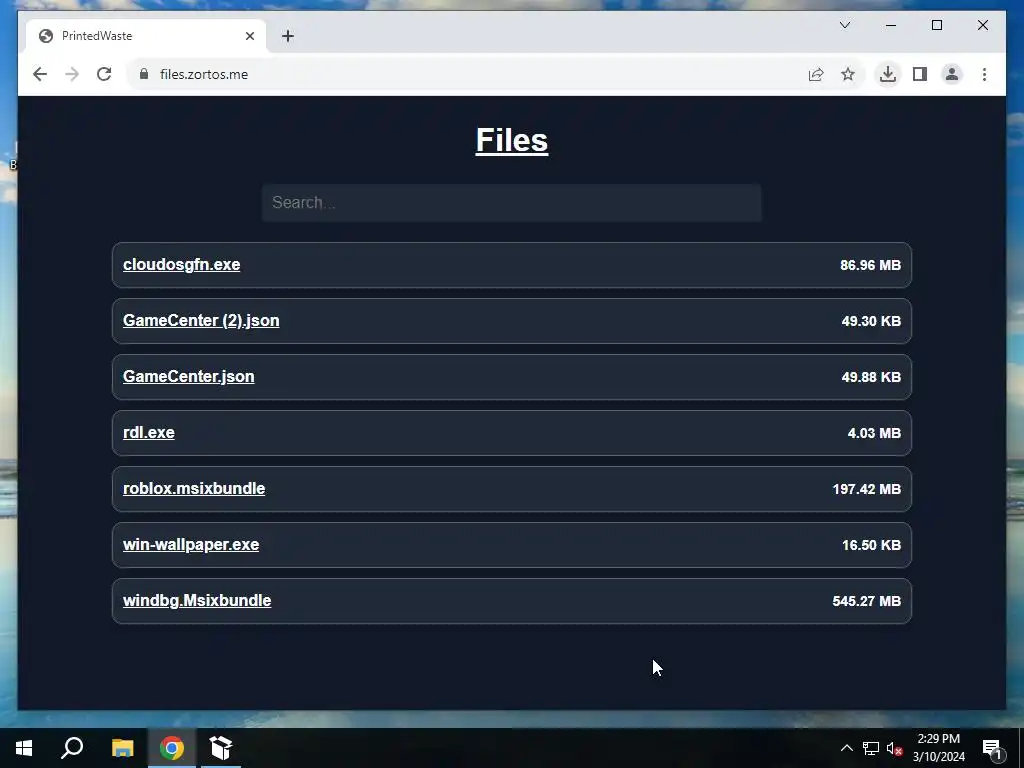Open a new browser tab
This screenshot has height=768, width=1024.
point(288,36)
